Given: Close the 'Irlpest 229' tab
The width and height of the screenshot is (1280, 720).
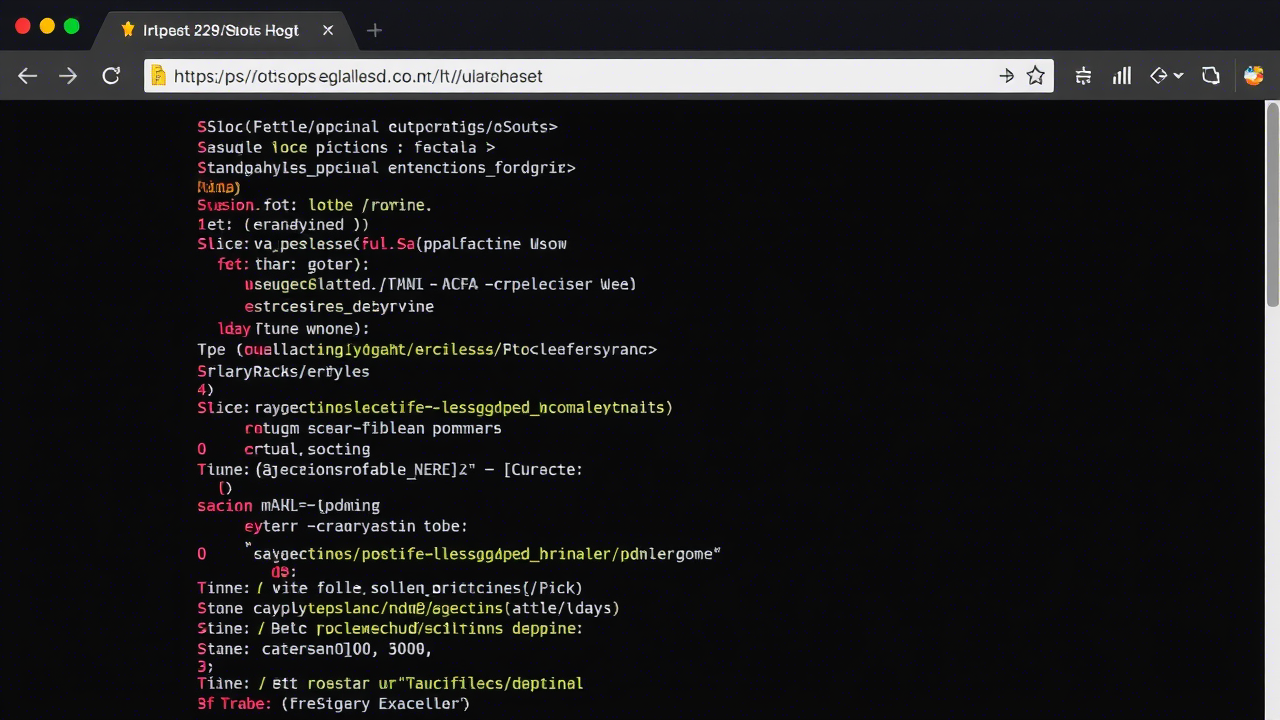Looking at the screenshot, I should click(327, 30).
